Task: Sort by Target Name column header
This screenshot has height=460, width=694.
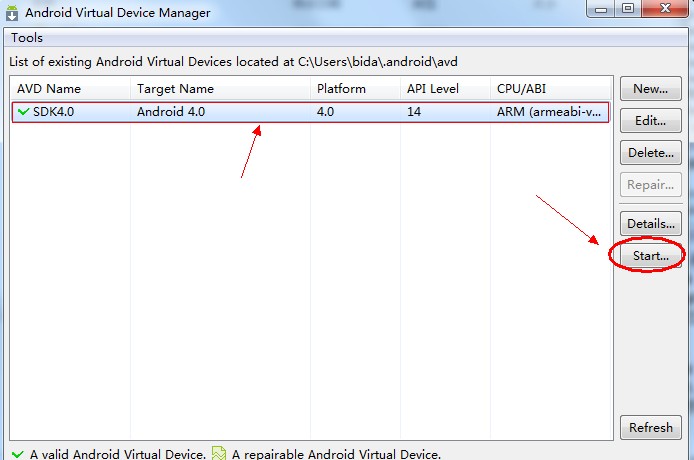Action: pyautogui.click(x=220, y=89)
